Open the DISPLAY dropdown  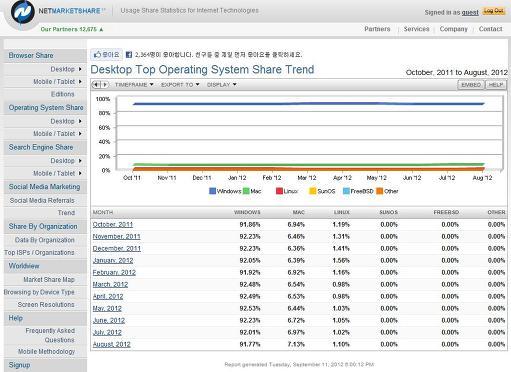(x=222, y=85)
